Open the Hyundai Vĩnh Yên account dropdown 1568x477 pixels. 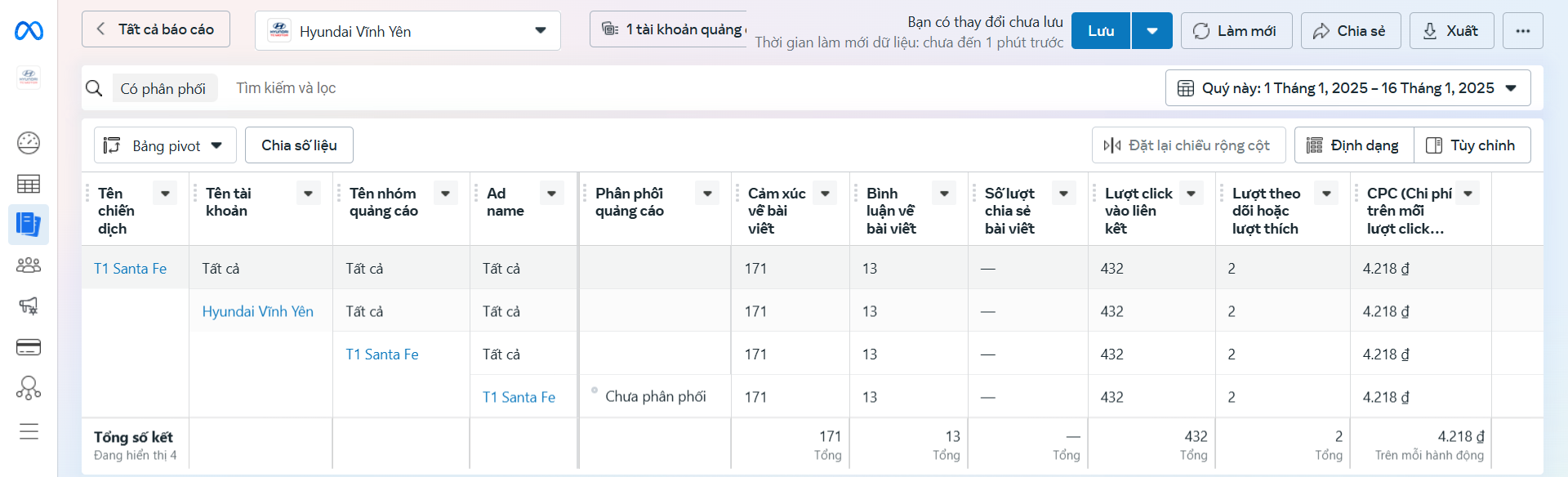point(408,31)
